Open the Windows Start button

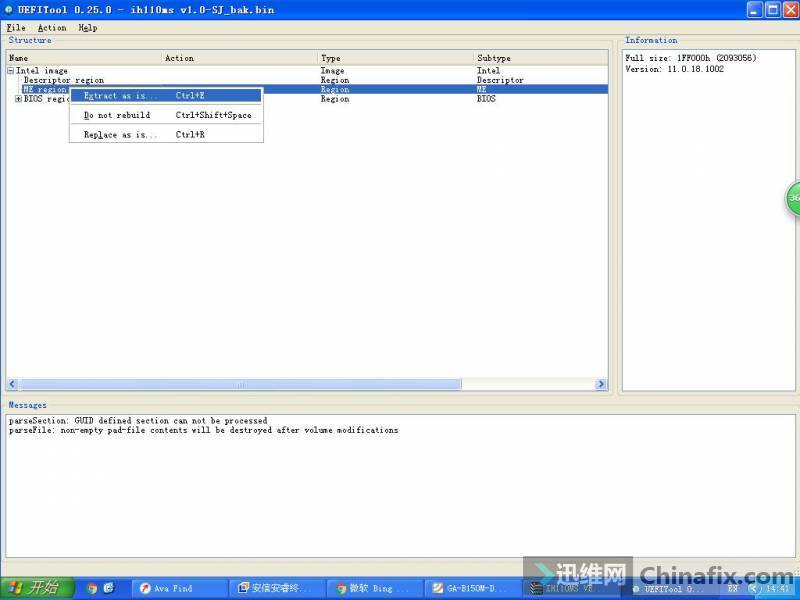37,588
